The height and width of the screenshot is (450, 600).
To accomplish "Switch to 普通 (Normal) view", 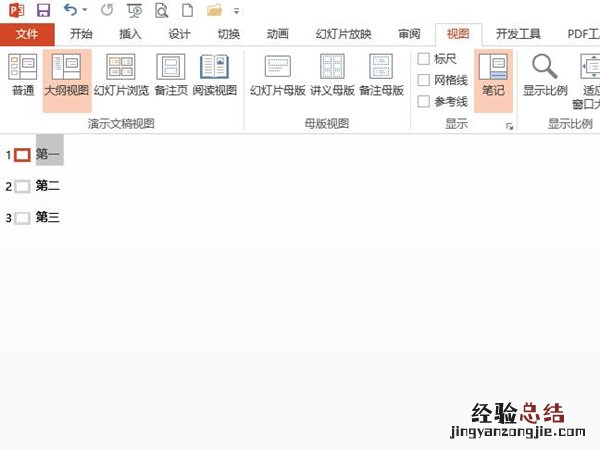I will [x=22, y=76].
